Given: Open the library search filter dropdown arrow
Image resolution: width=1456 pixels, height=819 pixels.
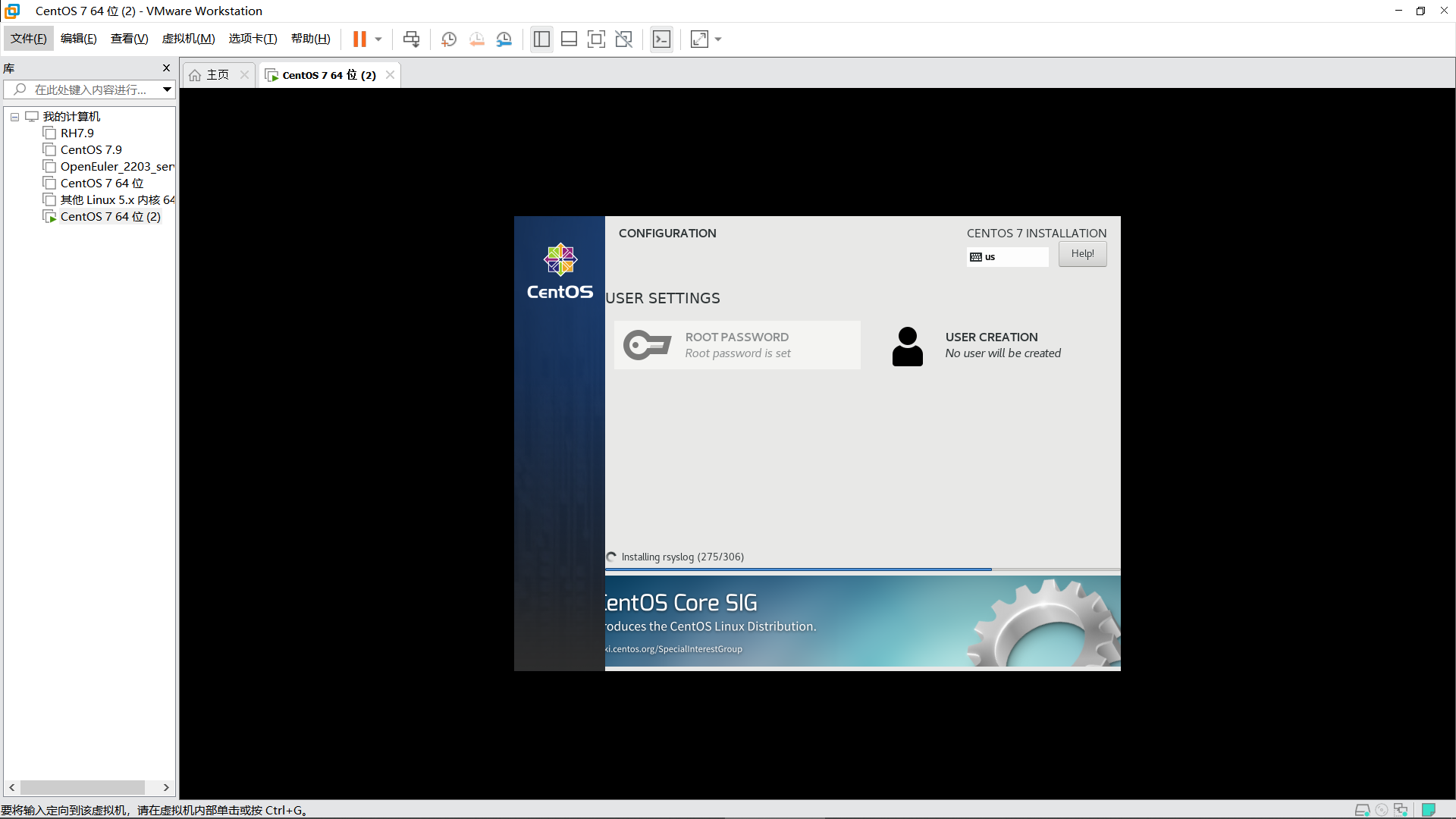Looking at the screenshot, I should coord(167,89).
